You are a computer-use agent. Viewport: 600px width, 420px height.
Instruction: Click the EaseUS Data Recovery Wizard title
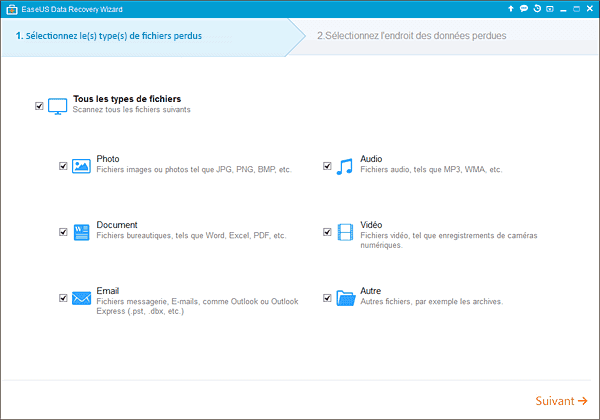(72, 10)
